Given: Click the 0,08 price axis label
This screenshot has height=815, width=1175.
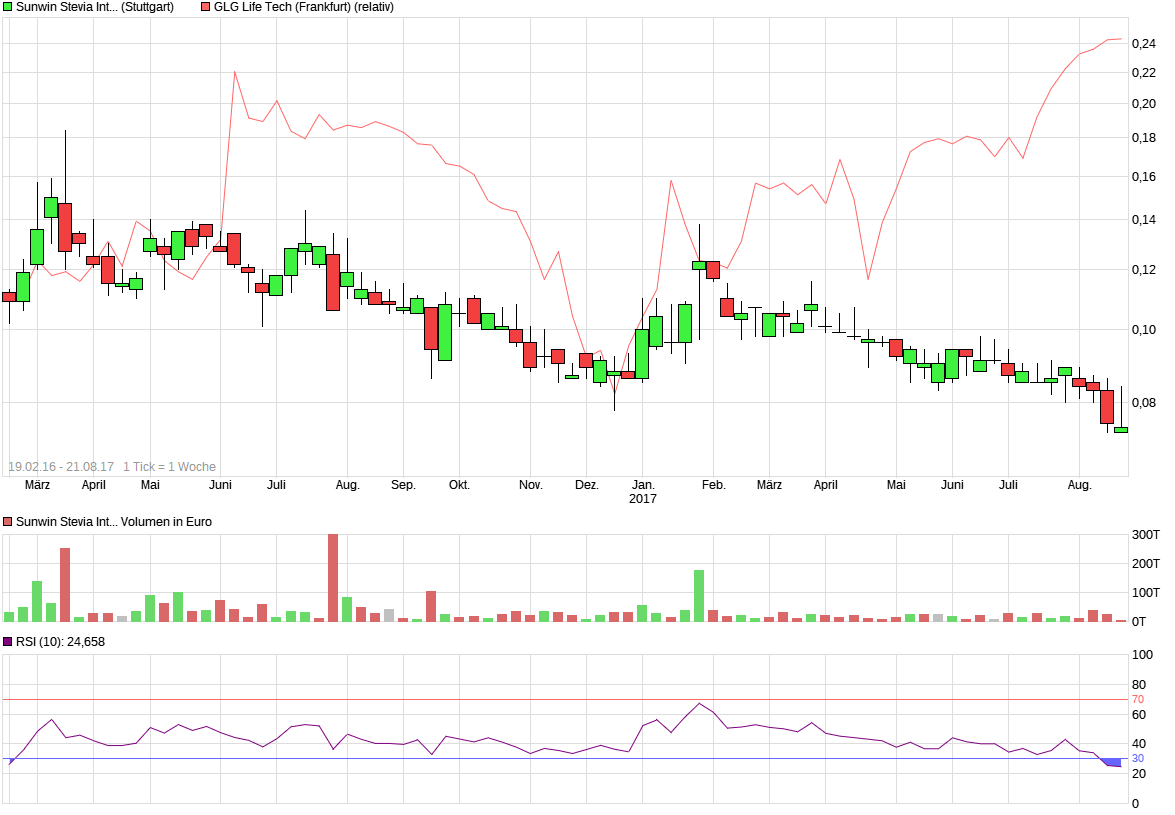Looking at the screenshot, I should (x=1144, y=403).
